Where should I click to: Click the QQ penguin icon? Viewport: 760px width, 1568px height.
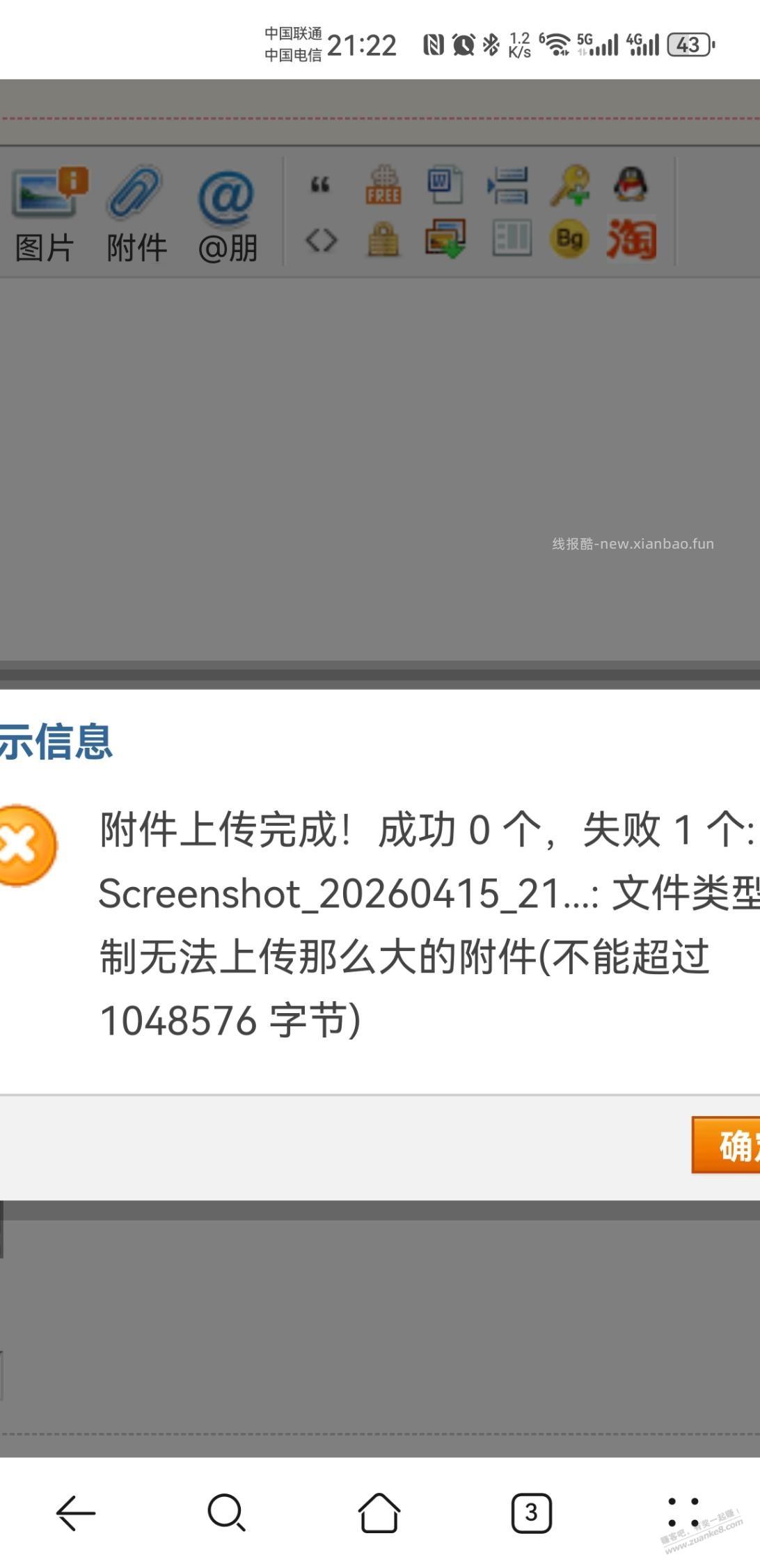point(631,184)
